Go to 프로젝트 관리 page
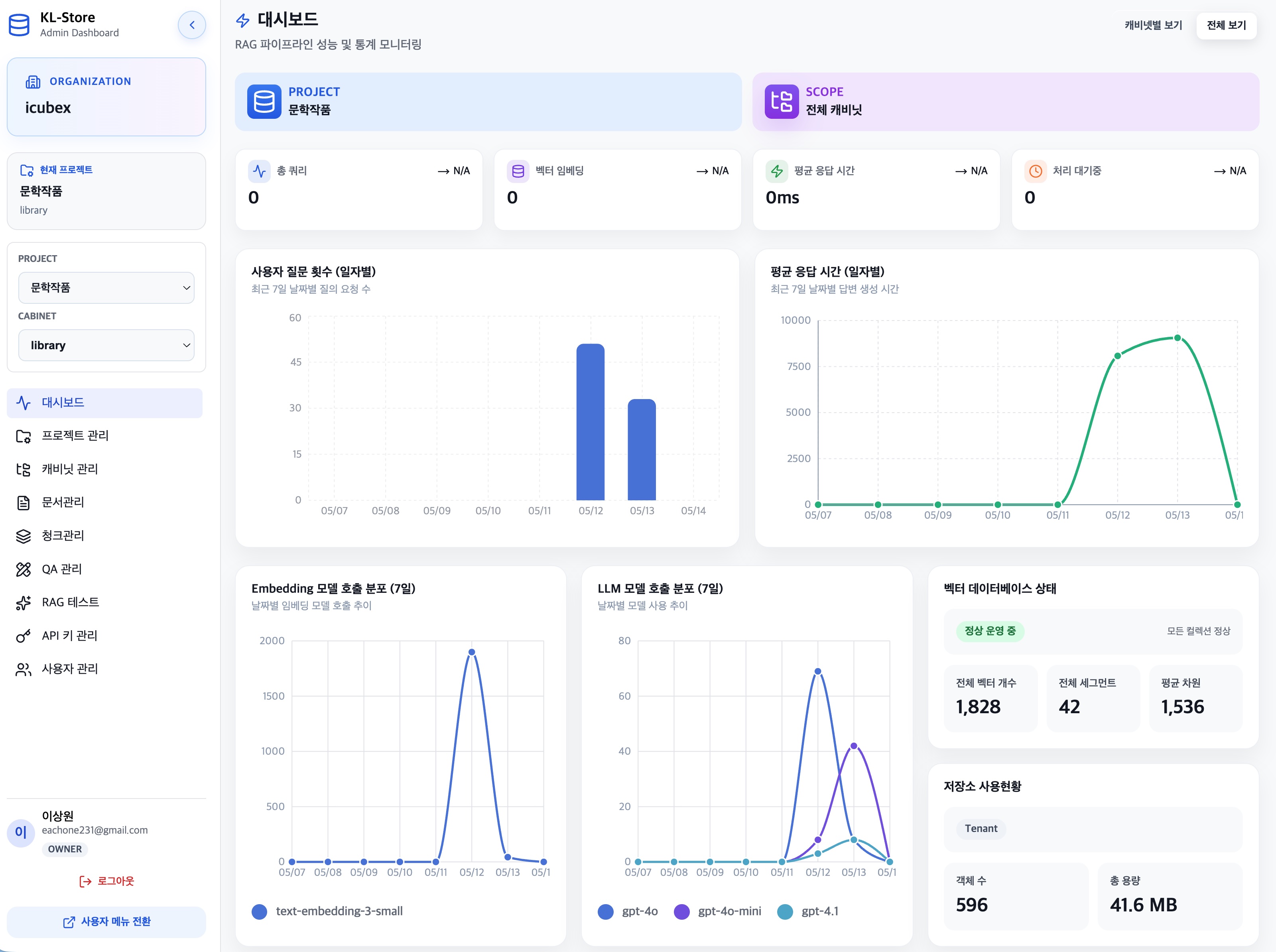The image size is (1276, 952). click(104, 436)
